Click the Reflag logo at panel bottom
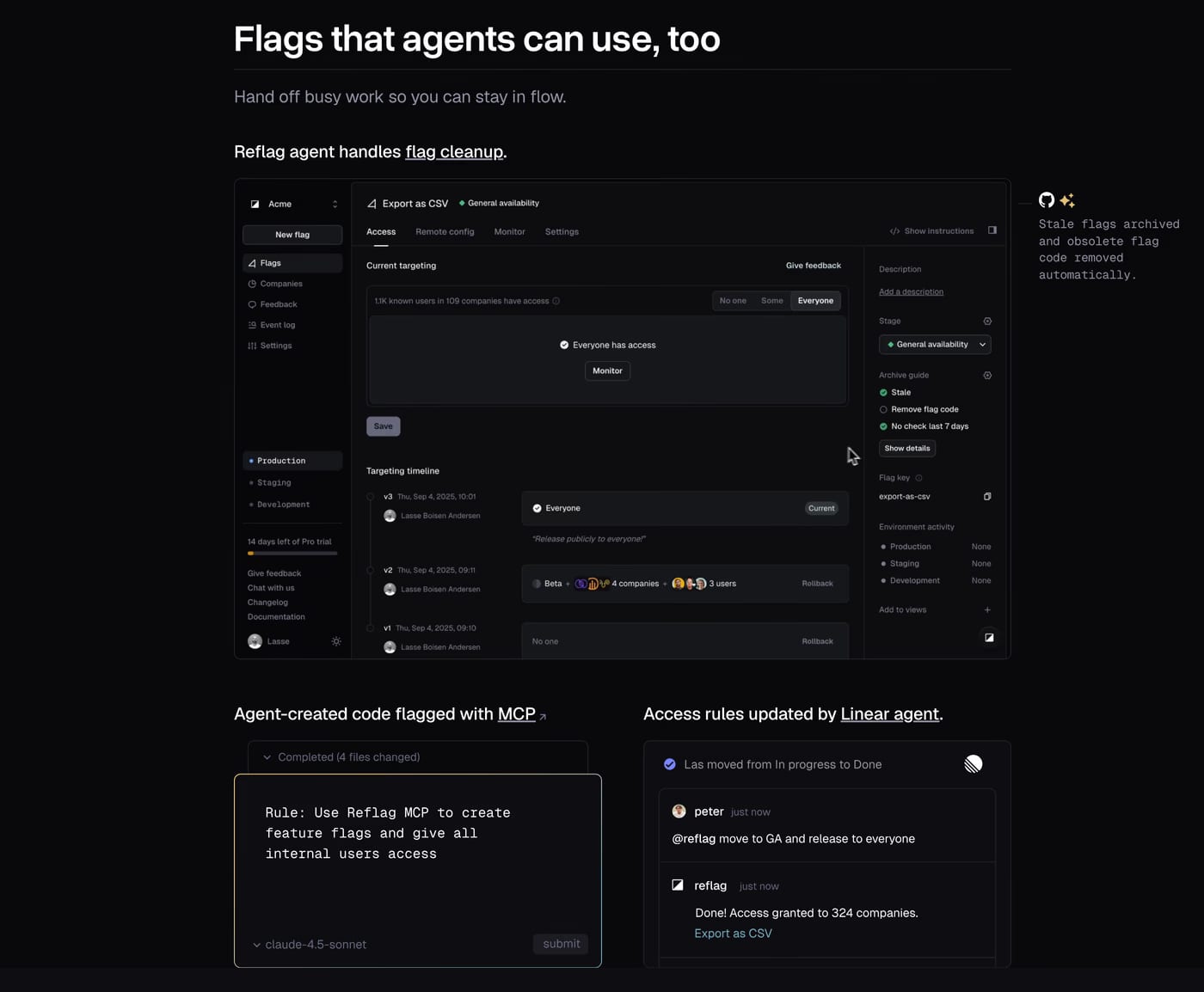 (x=989, y=638)
